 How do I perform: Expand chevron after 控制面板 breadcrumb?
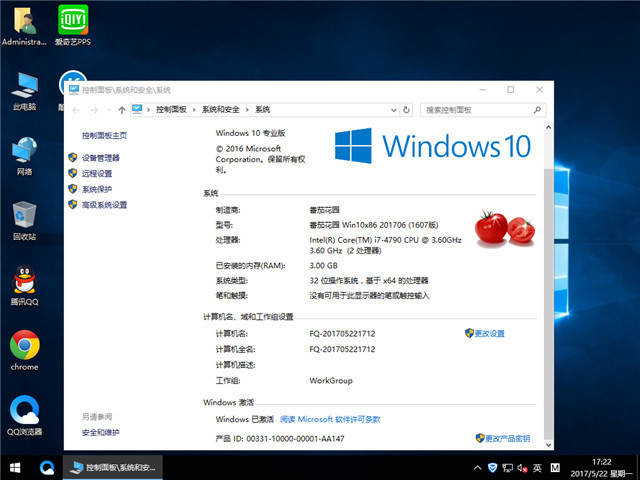point(194,110)
